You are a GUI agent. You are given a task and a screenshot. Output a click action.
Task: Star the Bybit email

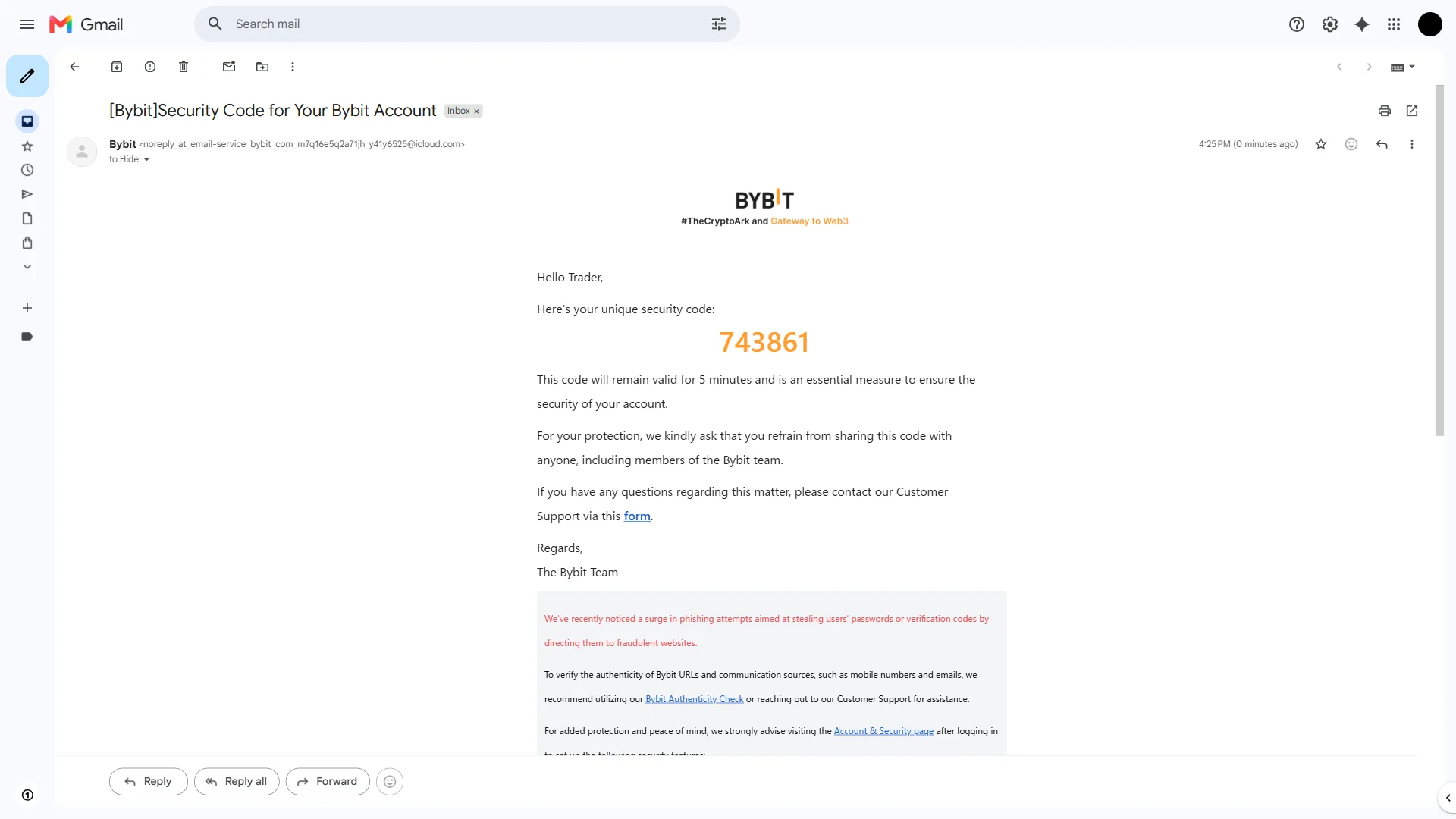point(1321,144)
